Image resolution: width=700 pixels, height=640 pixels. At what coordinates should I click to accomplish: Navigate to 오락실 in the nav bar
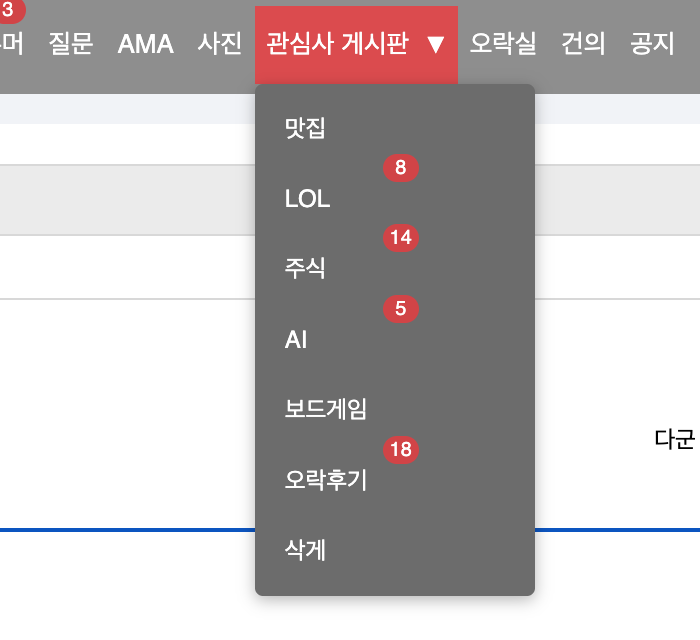coord(503,45)
